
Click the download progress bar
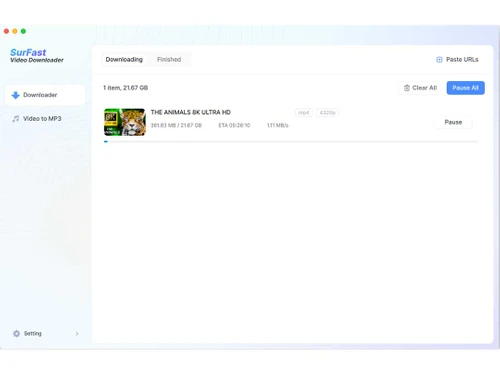(x=291, y=142)
